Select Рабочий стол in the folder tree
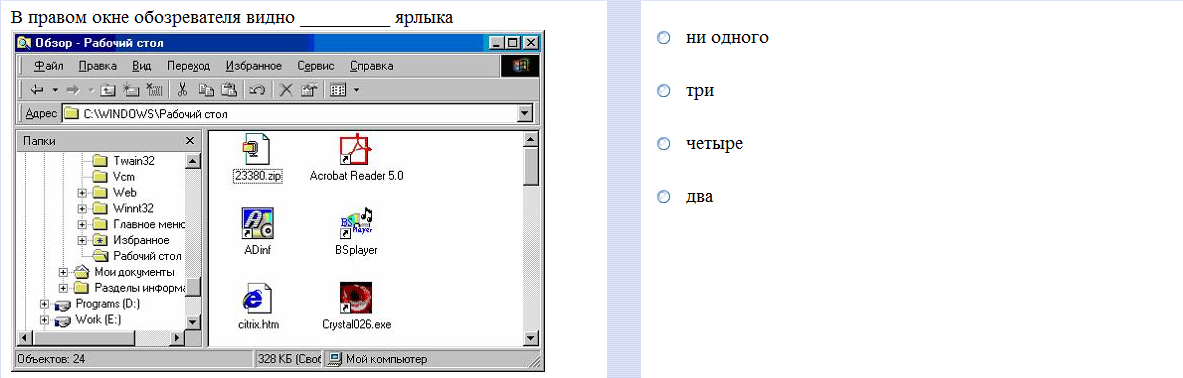Image resolution: width=1183 pixels, height=378 pixels. coord(147,256)
